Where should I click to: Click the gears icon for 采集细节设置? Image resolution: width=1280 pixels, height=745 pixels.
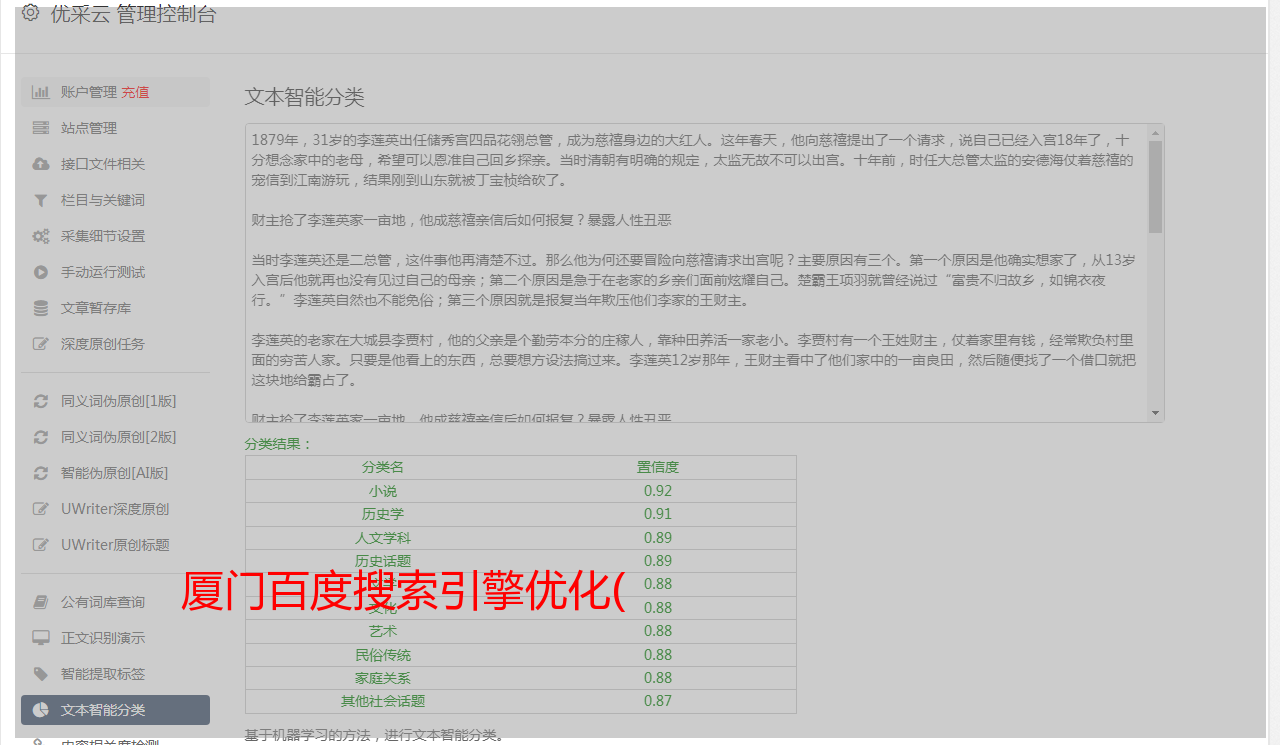coord(40,236)
